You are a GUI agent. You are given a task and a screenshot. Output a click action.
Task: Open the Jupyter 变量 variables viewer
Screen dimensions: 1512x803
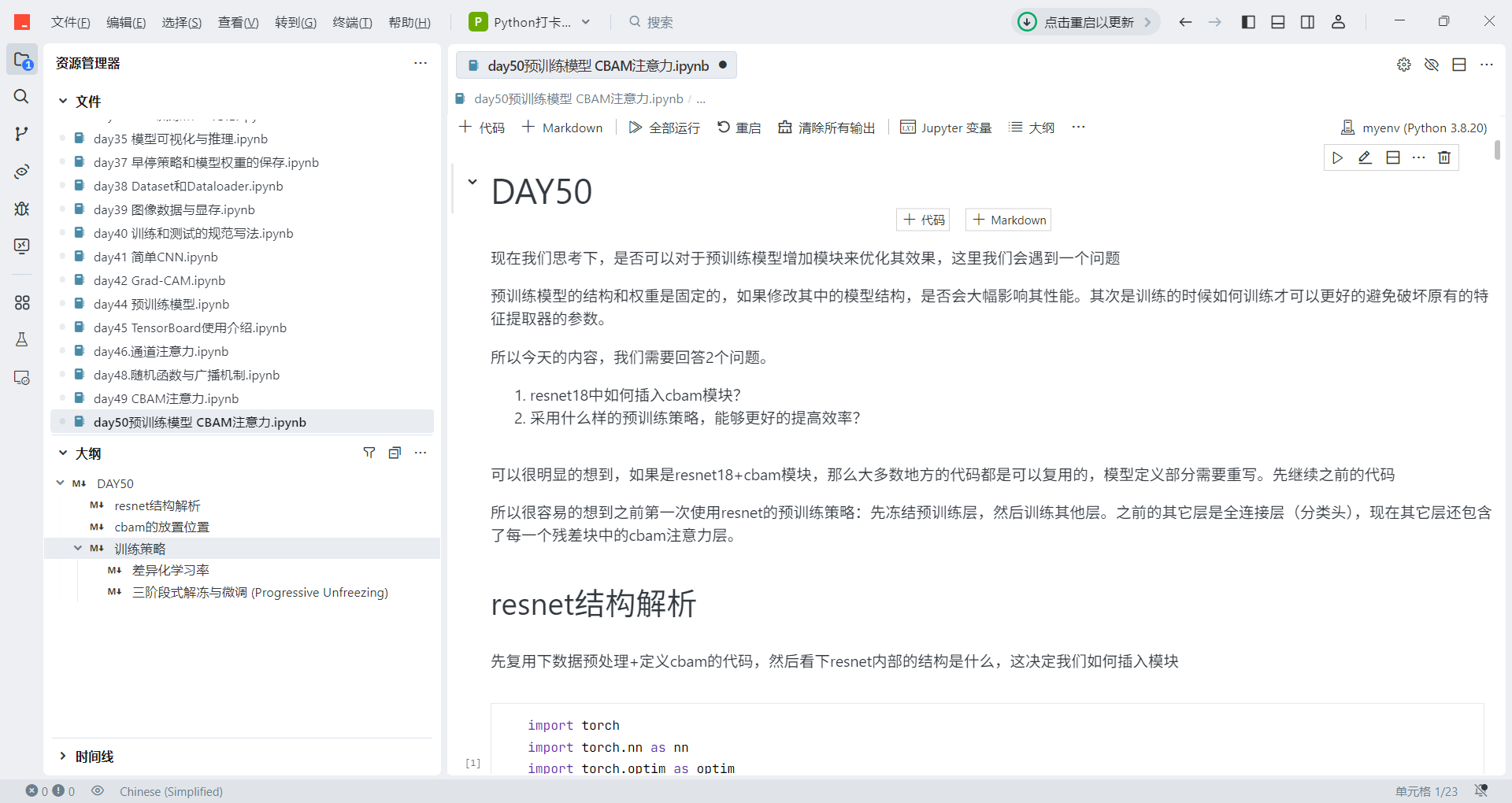[945, 127]
